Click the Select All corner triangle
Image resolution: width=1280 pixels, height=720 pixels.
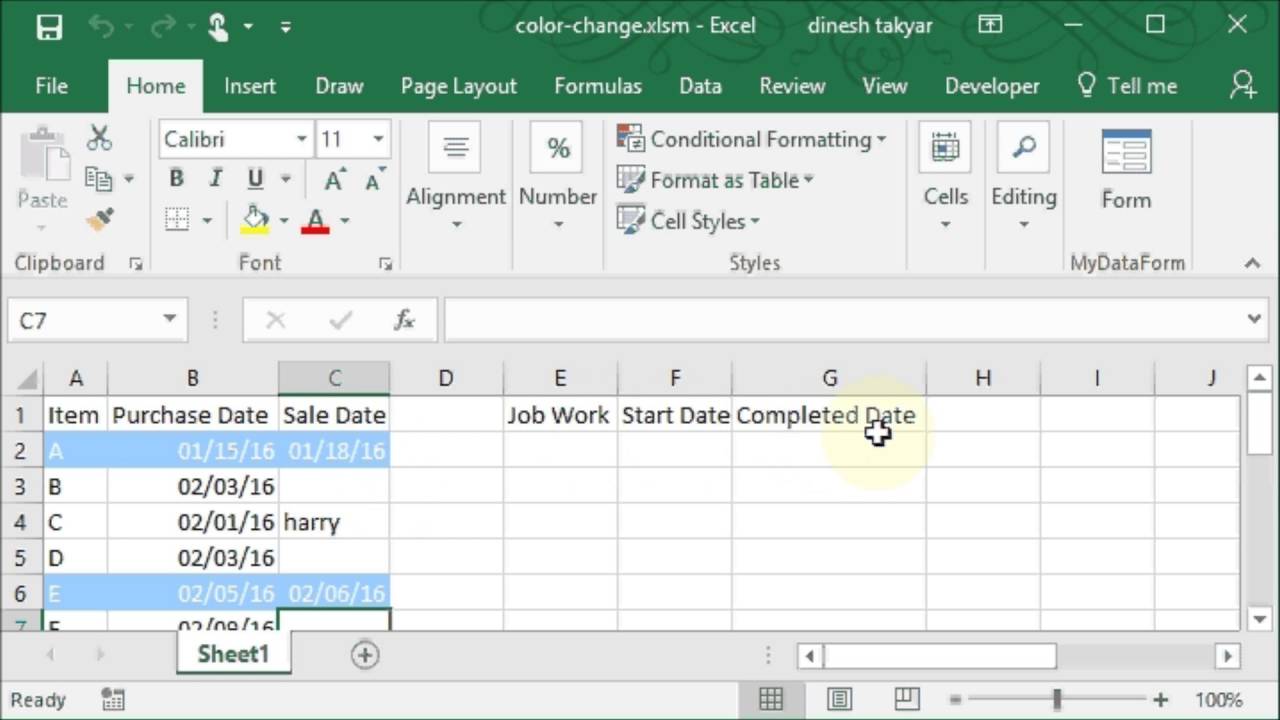pyautogui.click(x=29, y=379)
